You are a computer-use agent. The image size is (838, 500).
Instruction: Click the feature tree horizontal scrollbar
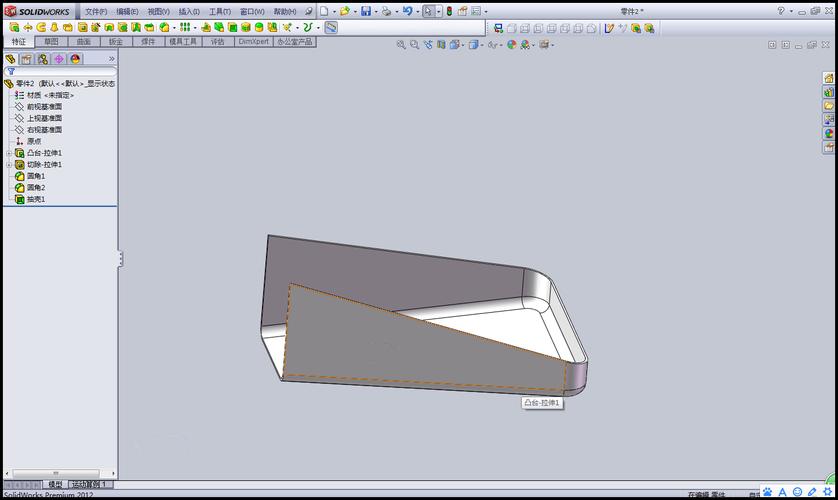(x=56, y=473)
